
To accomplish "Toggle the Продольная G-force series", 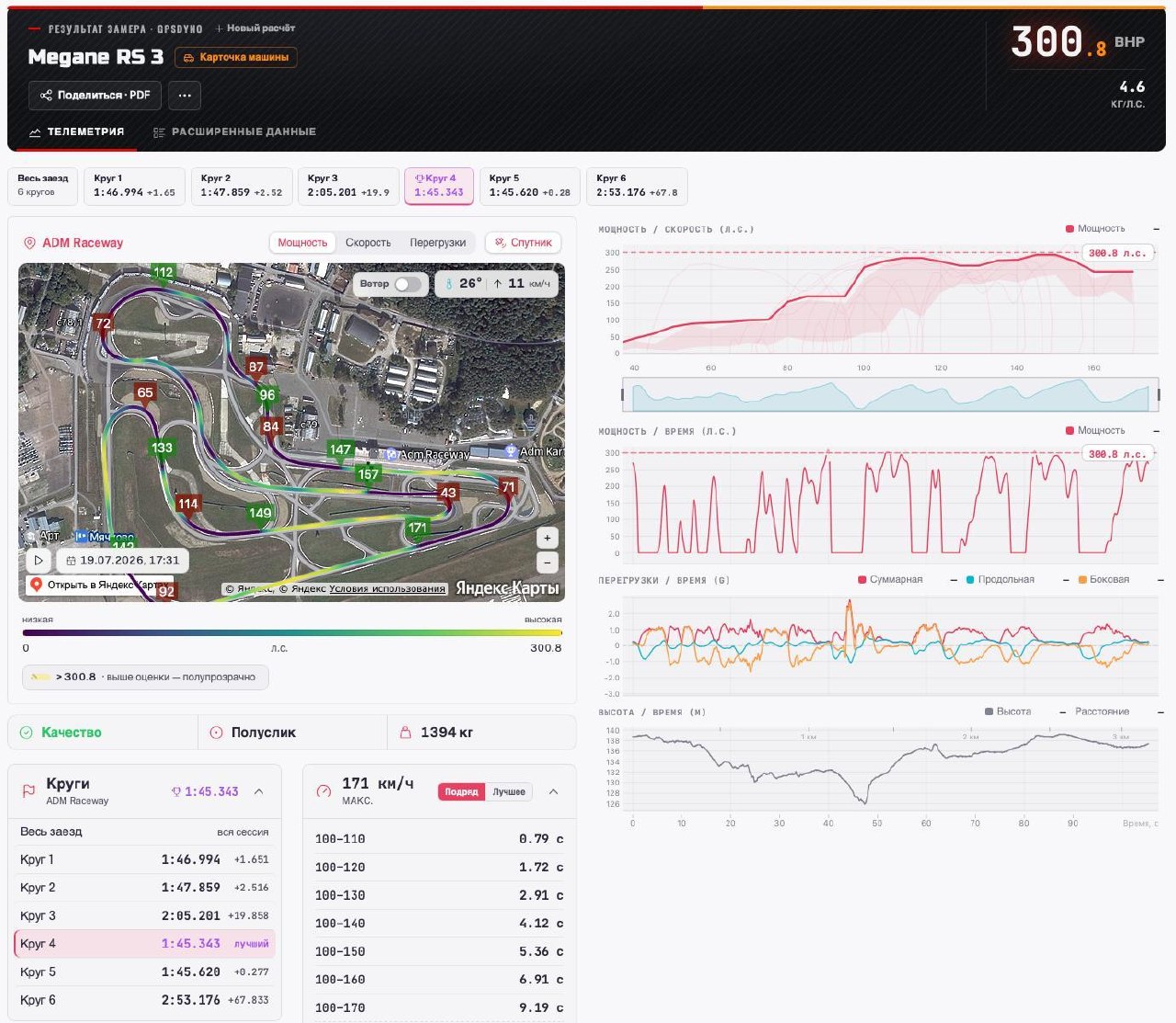I will (x=1001, y=580).
